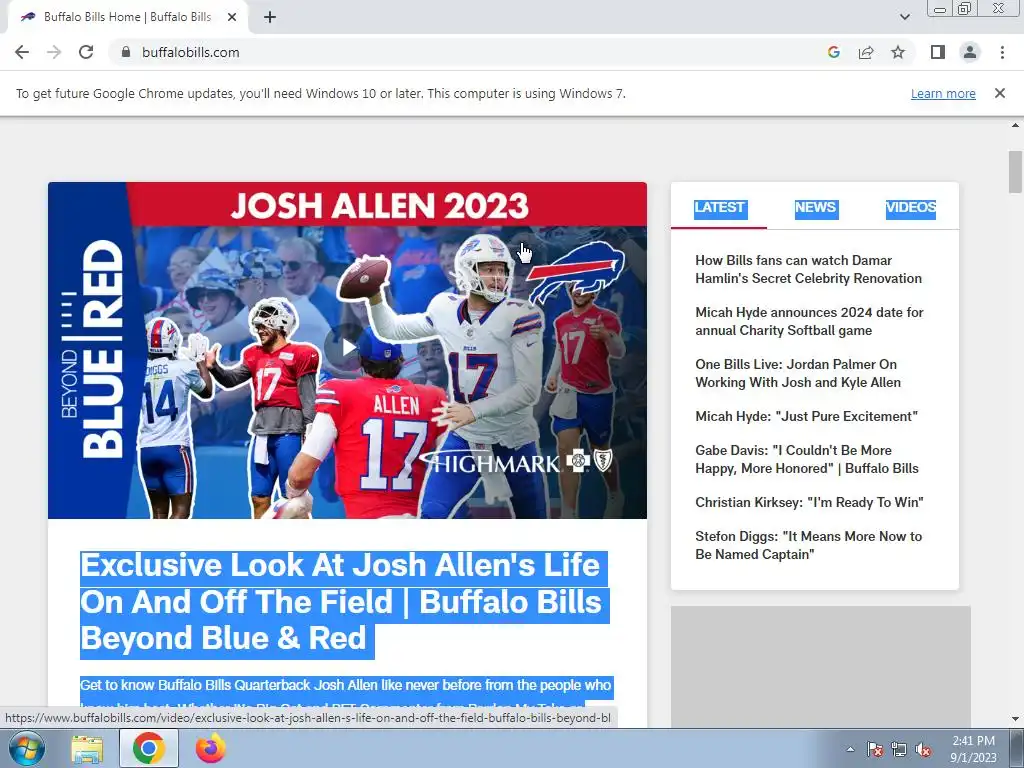The image size is (1024, 768).
Task: Select the Buffalo Bills Home tab
Action: pos(128,17)
